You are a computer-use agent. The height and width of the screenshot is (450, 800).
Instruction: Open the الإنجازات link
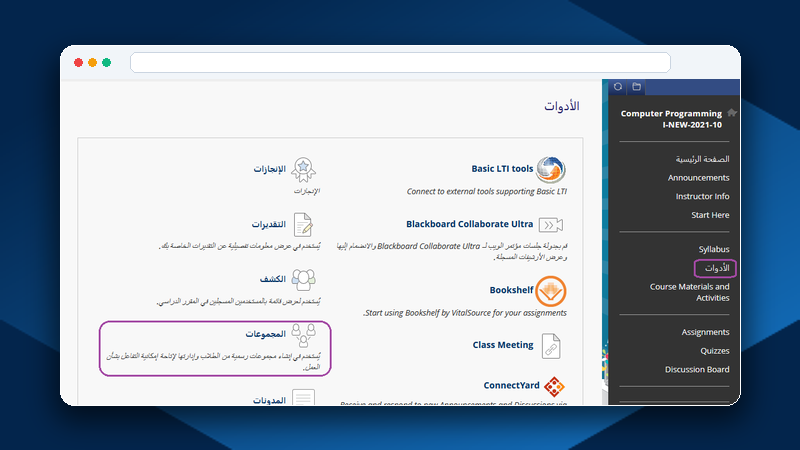270,169
